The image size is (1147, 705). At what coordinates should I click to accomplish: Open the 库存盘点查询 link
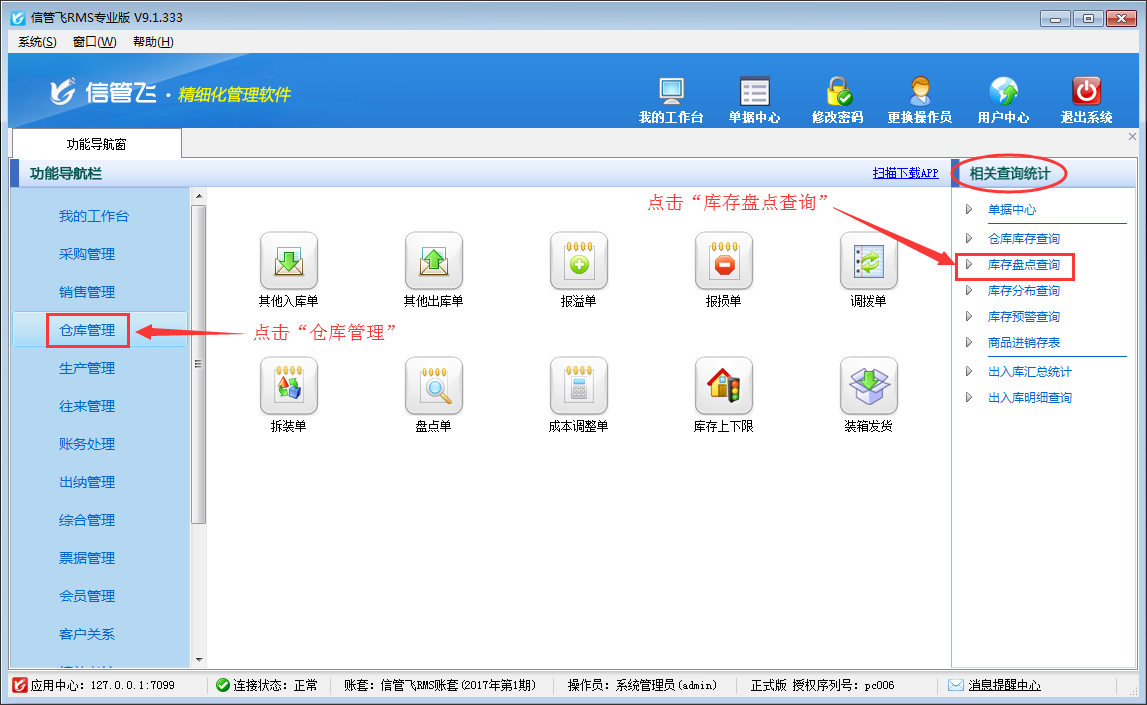coord(1023,266)
